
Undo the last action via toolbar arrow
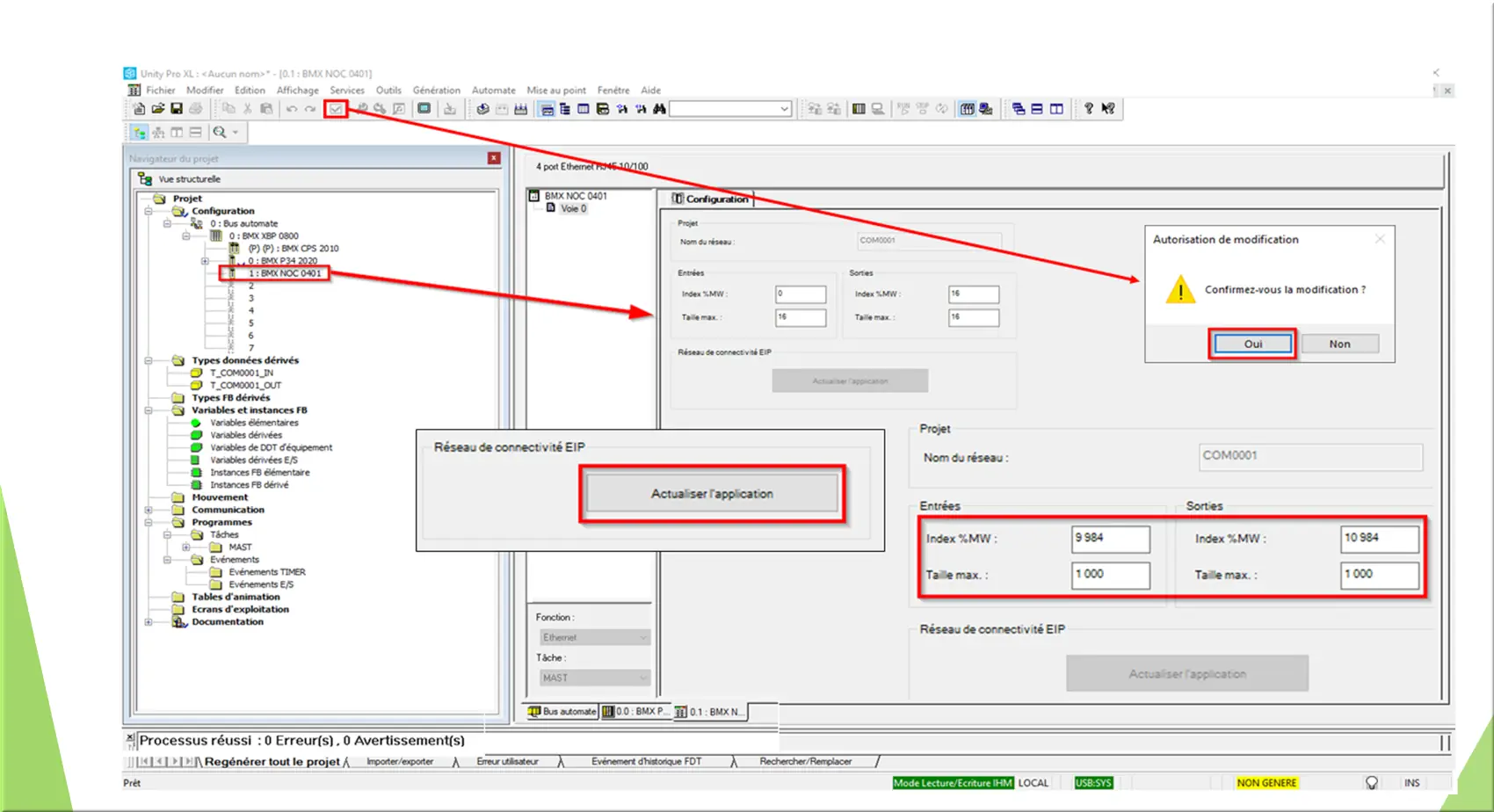291,109
